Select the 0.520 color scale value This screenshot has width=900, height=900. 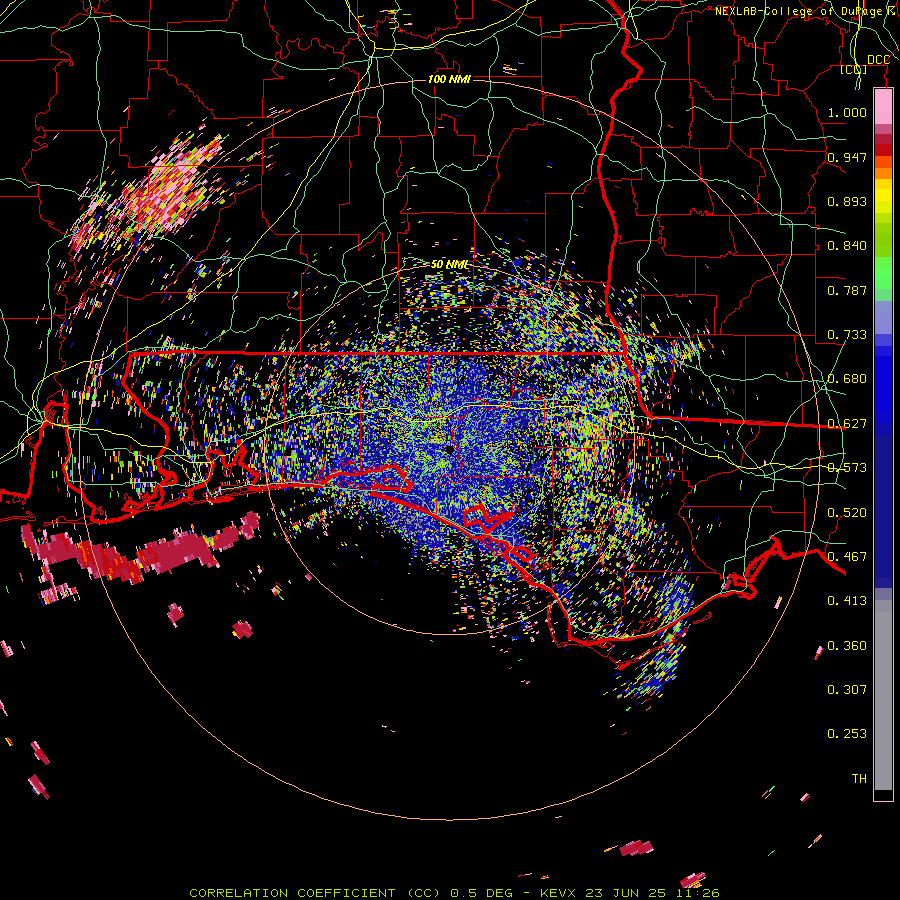[x=847, y=513]
